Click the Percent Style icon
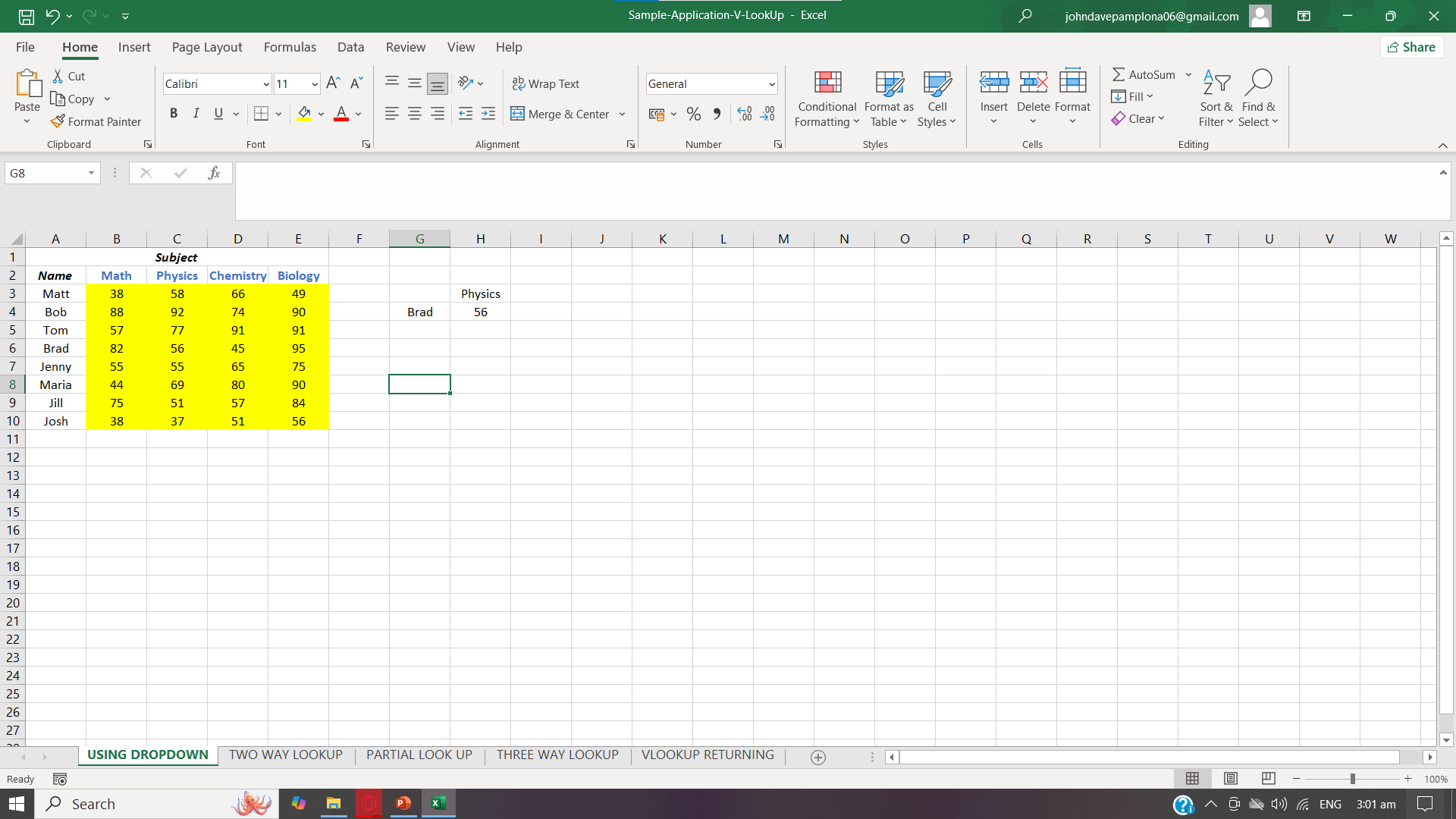 pos(693,114)
